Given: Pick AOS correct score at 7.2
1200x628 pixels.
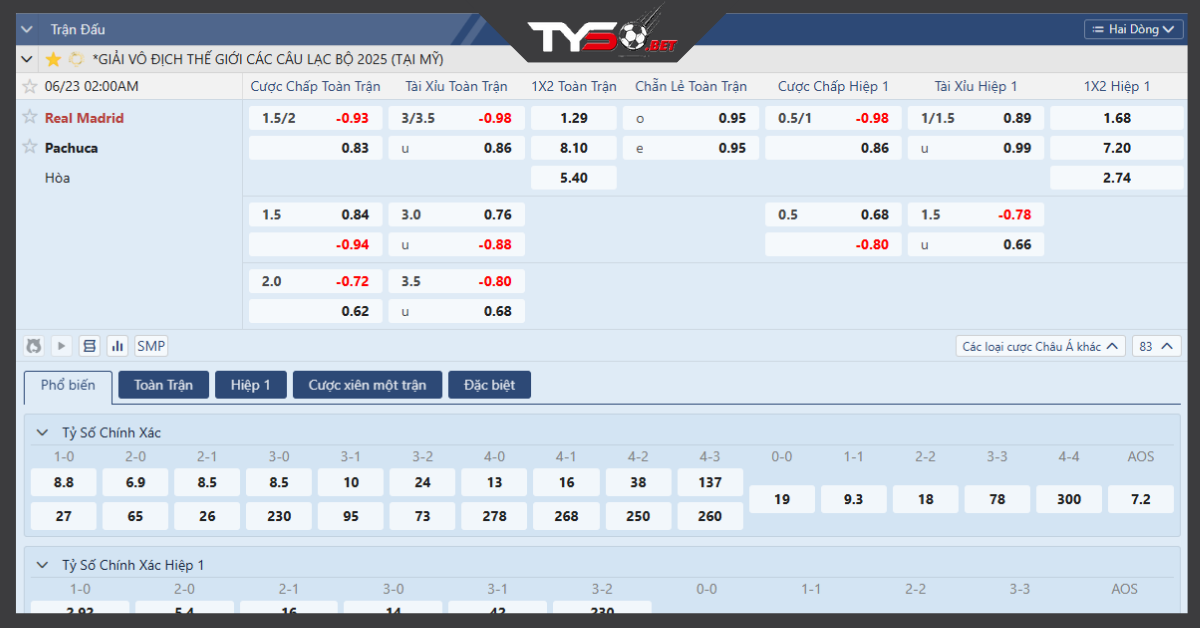Looking at the screenshot, I should click(1141, 499).
